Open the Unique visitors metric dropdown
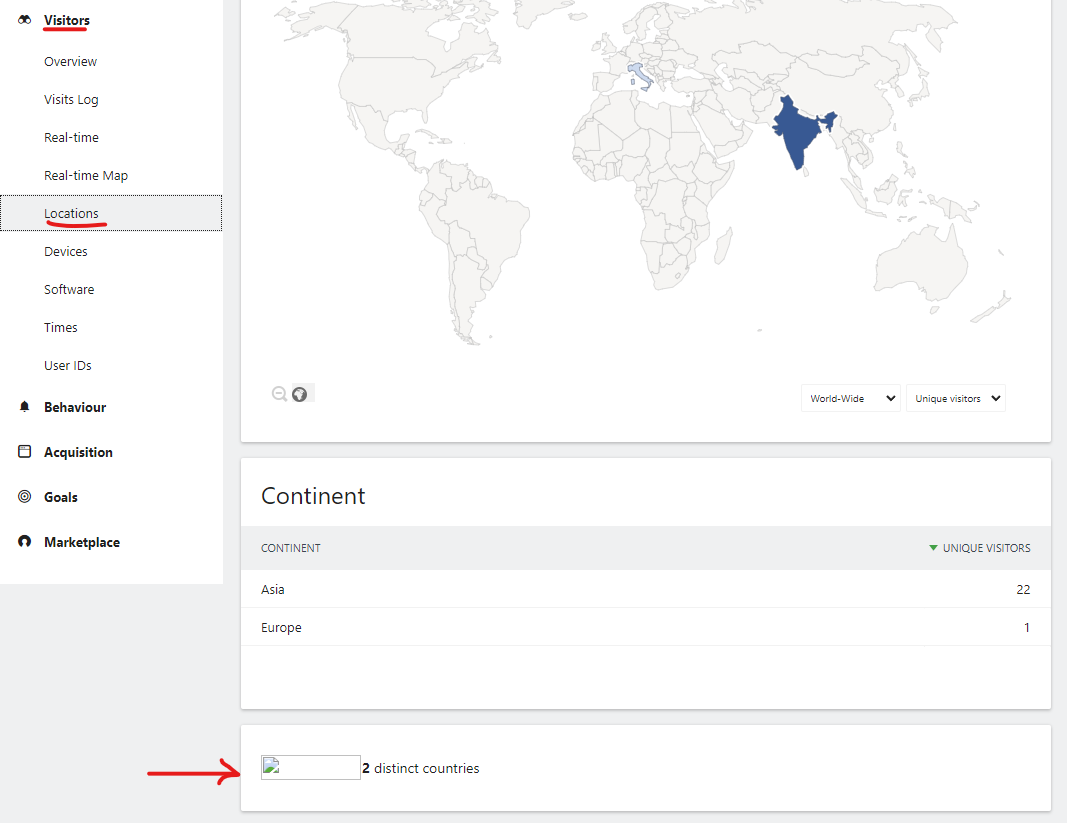 (955, 398)
